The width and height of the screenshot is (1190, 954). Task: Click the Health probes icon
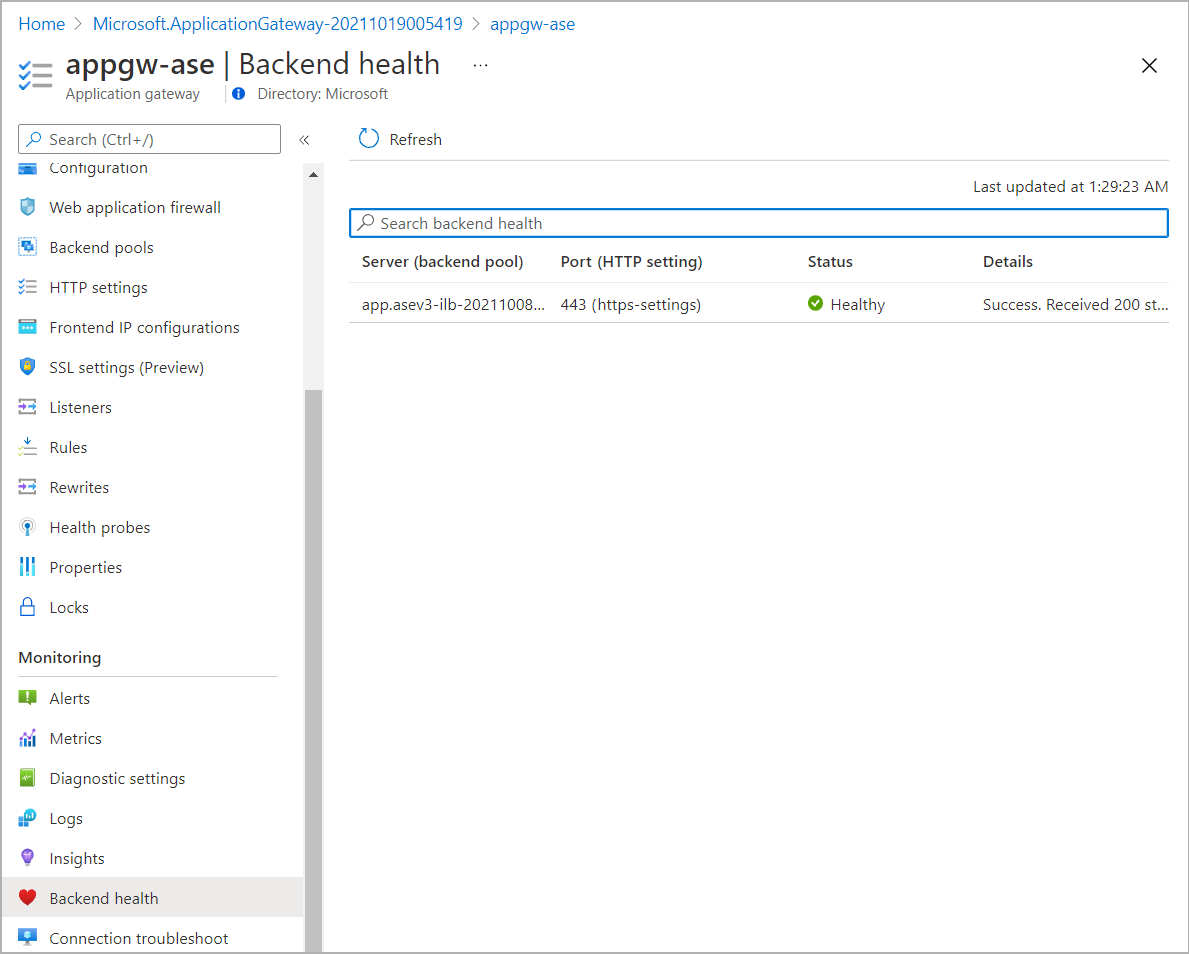tap(27, 527)
